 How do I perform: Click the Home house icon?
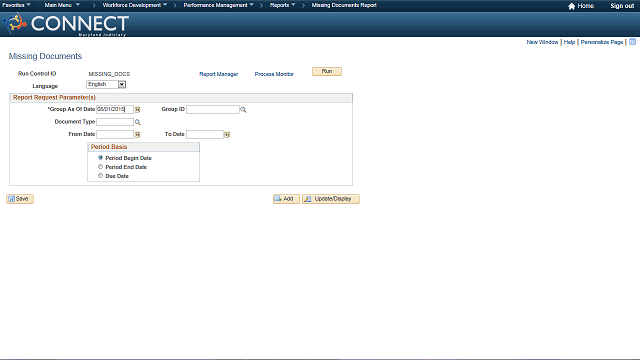pyautogui.click(x=571, y=6)
